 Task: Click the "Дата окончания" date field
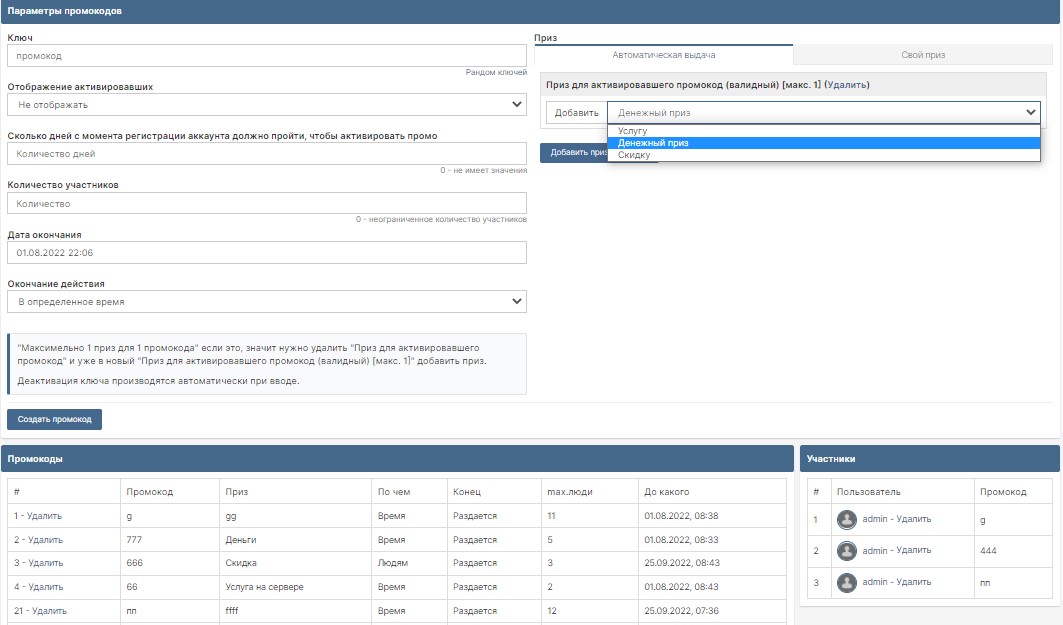coord(266,252)
